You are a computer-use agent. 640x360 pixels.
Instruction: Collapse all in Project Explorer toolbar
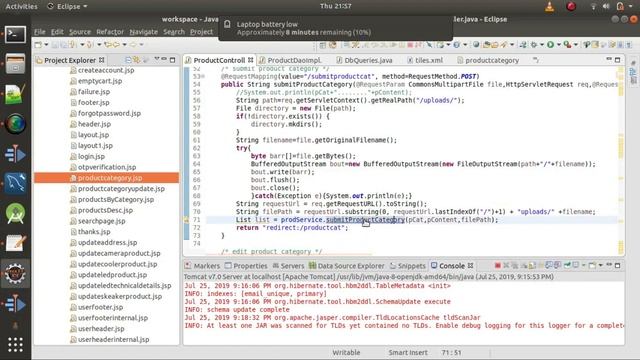point(128,60)
